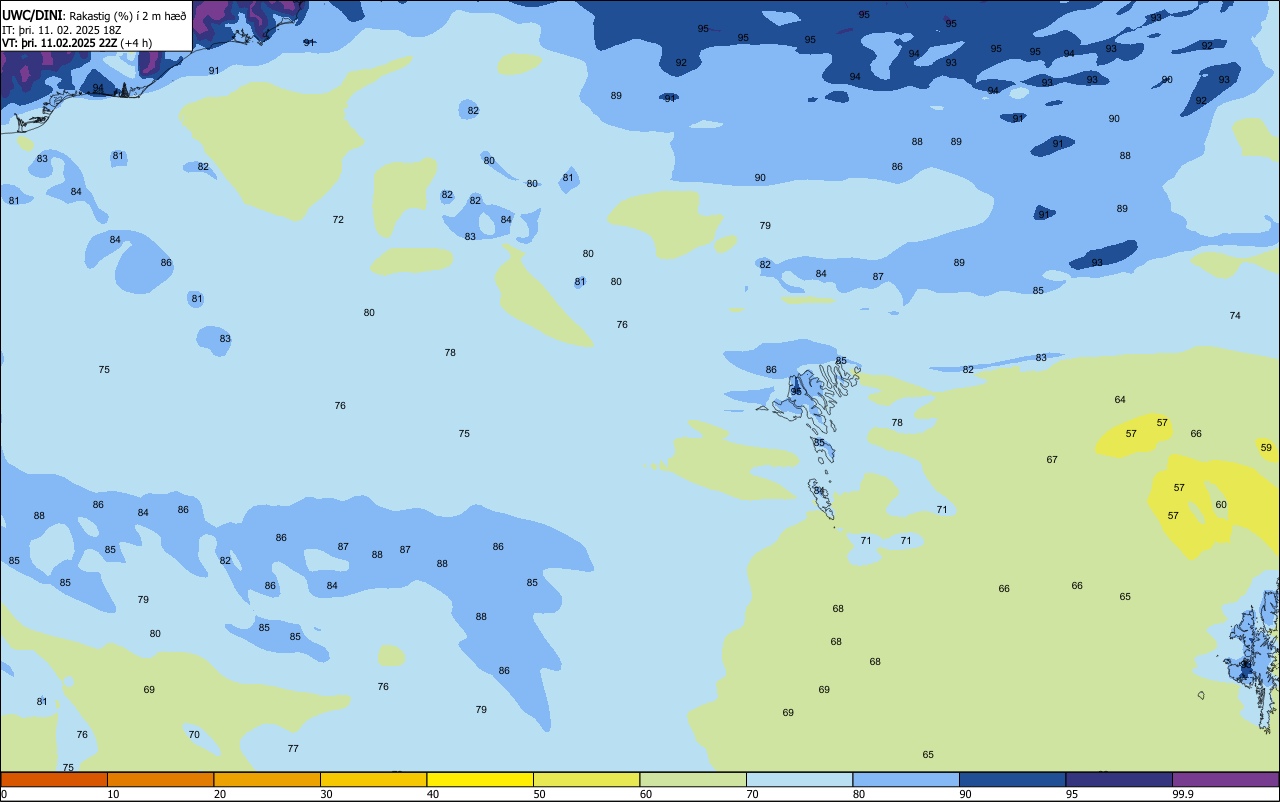Click the '77' humidity value on the map
This screenshot has height=802, width=1280.
pyautogui.click(x=293, y=748)
